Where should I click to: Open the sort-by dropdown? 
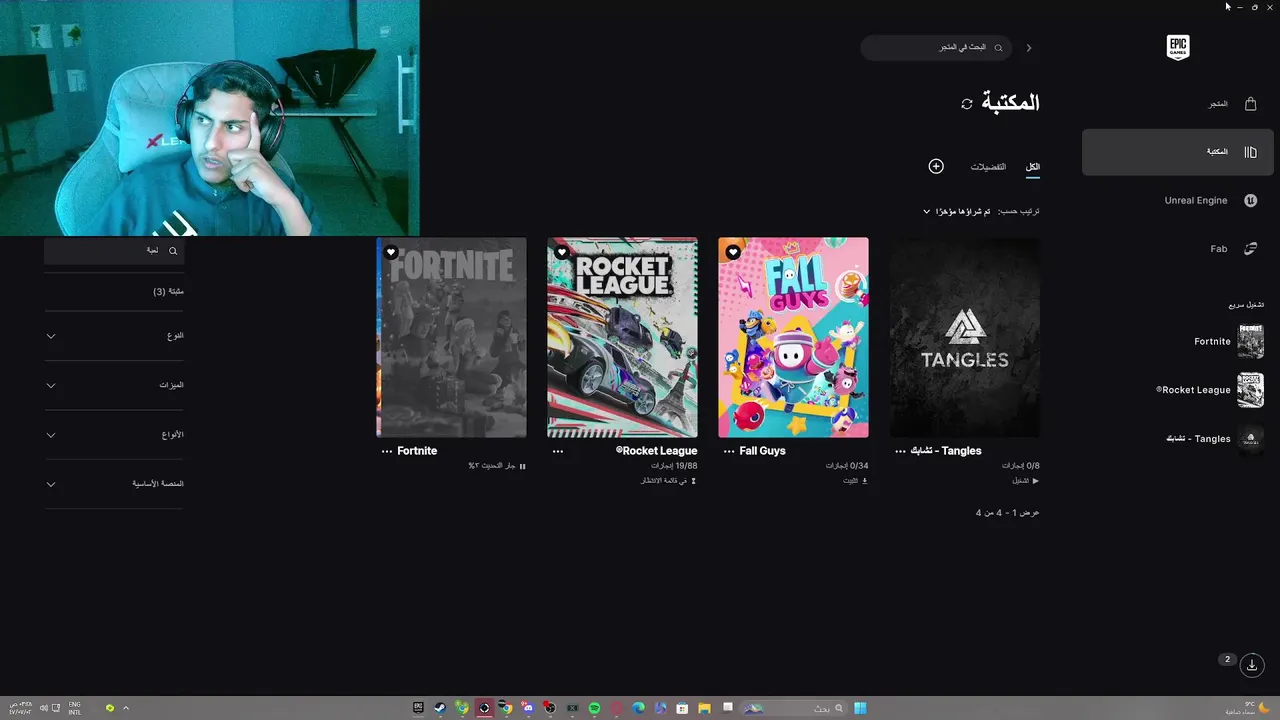click(x=957, y=212)
